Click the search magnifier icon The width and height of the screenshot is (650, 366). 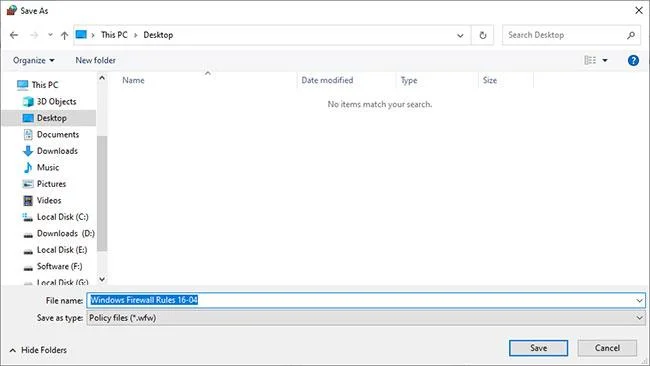[x=631, y=35]
